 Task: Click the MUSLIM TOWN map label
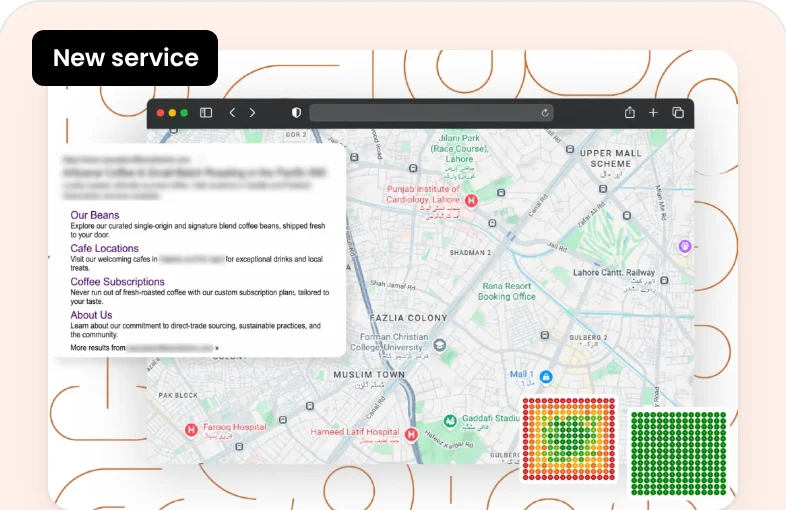pos(369,375)
